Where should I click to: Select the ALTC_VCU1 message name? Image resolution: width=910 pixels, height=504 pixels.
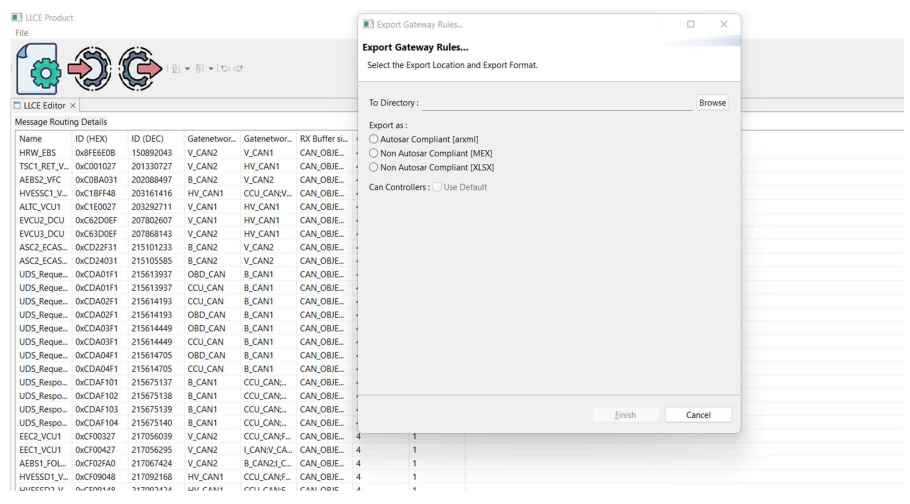[40, 207]
